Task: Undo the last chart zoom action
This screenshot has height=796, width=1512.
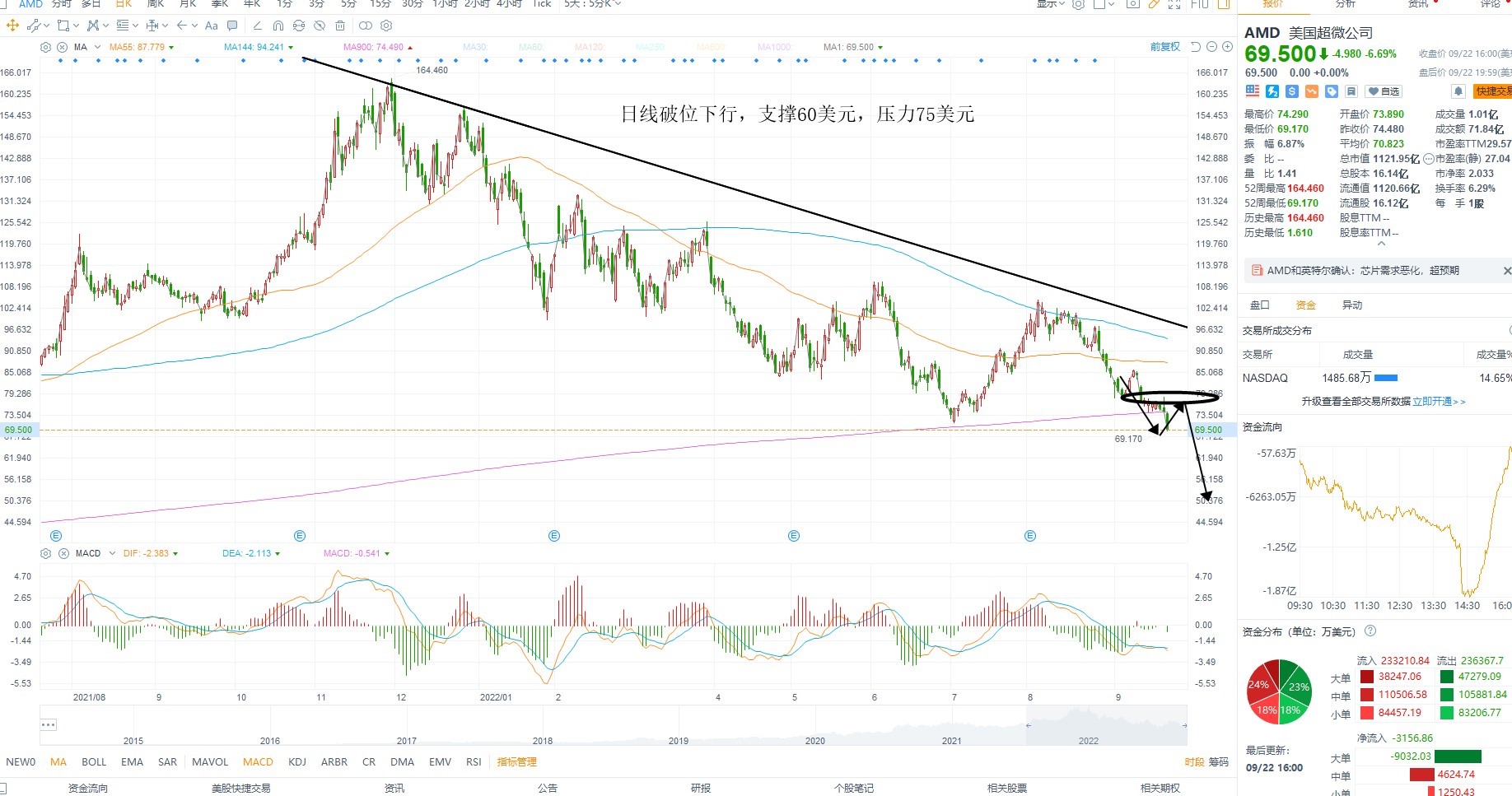Action: tap(1196, 47)
